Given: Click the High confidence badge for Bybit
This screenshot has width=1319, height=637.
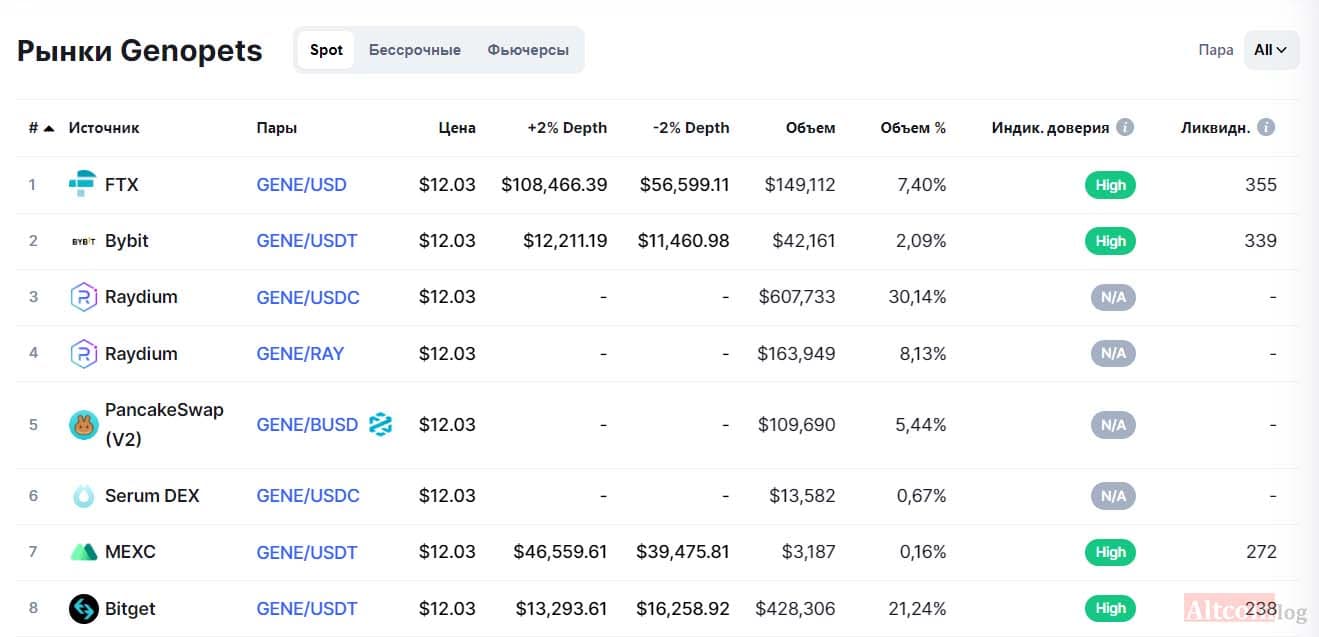Looking at the screenshot, I should point(1110,241).
